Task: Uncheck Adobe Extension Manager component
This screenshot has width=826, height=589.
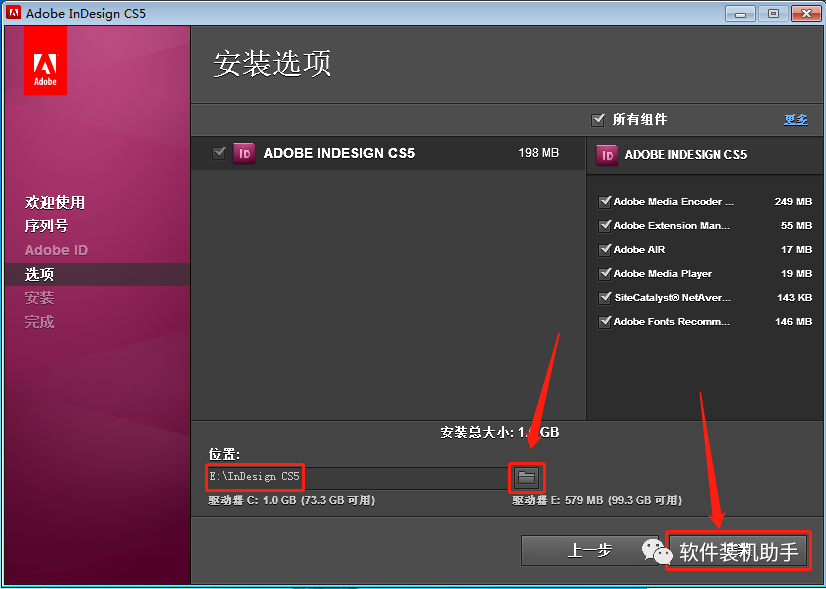Action: click(604, 225)
